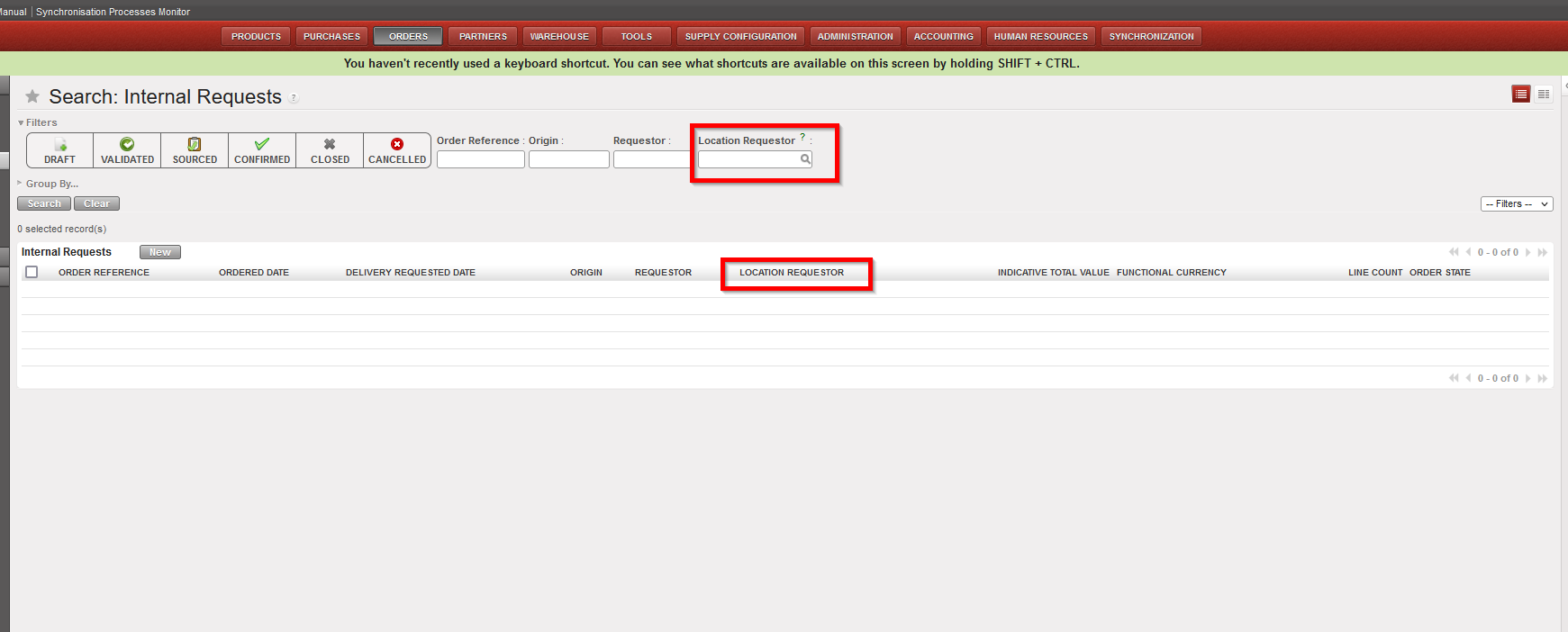Go to next page arrow above the table
The height and width of the screenshot is (632, 1568).
pyautogui.click(x=1528, y=252)
